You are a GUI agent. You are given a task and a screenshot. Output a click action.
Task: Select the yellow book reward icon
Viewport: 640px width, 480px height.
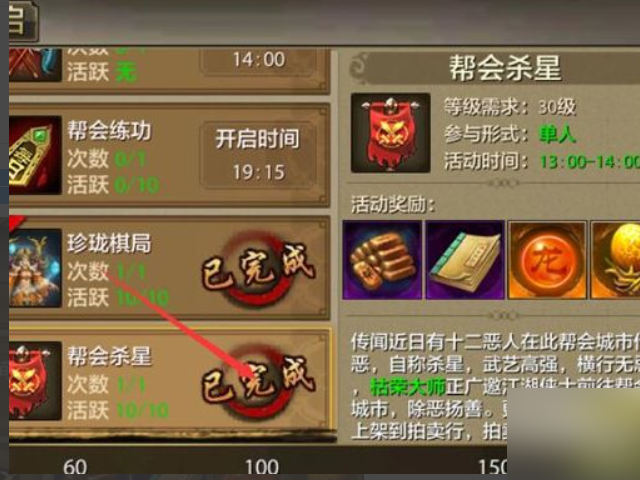465,260
